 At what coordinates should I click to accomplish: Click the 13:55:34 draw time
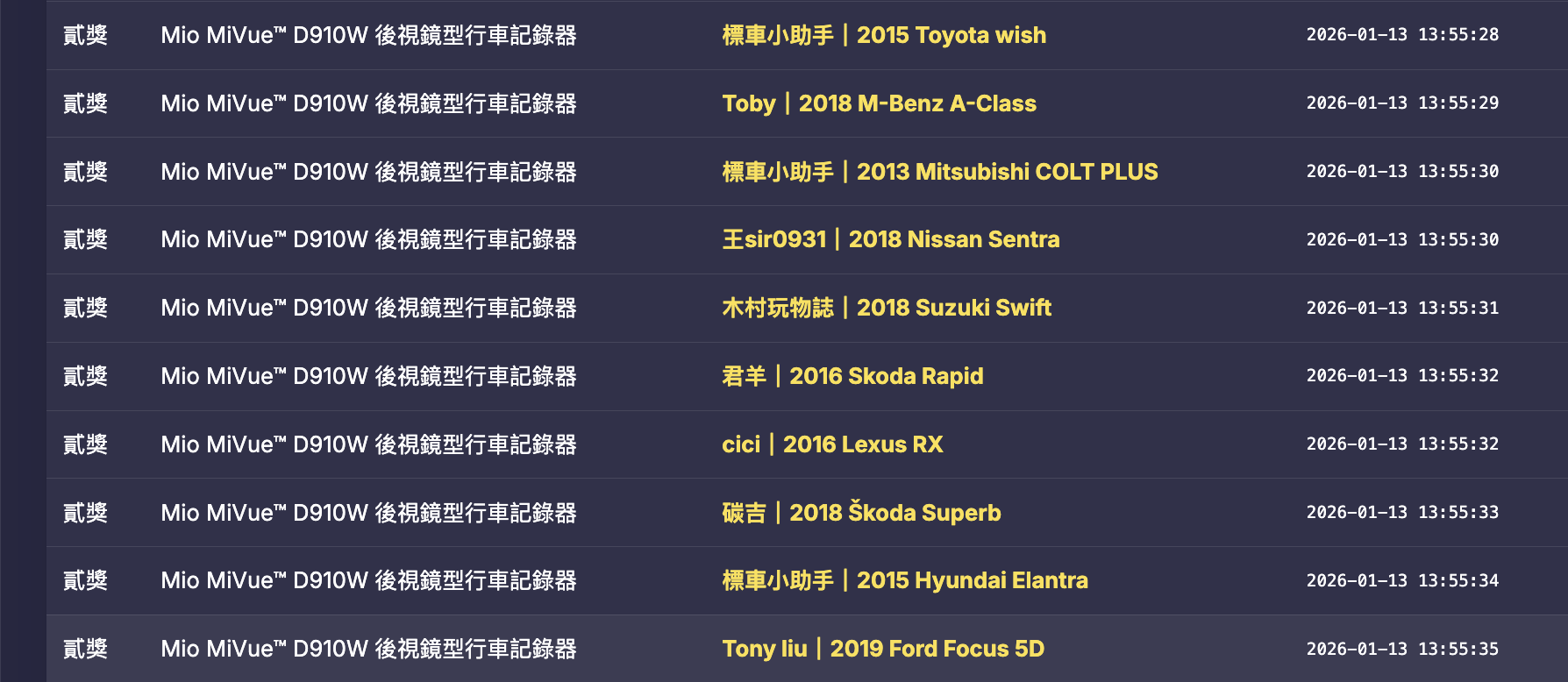click(1401, 580)
